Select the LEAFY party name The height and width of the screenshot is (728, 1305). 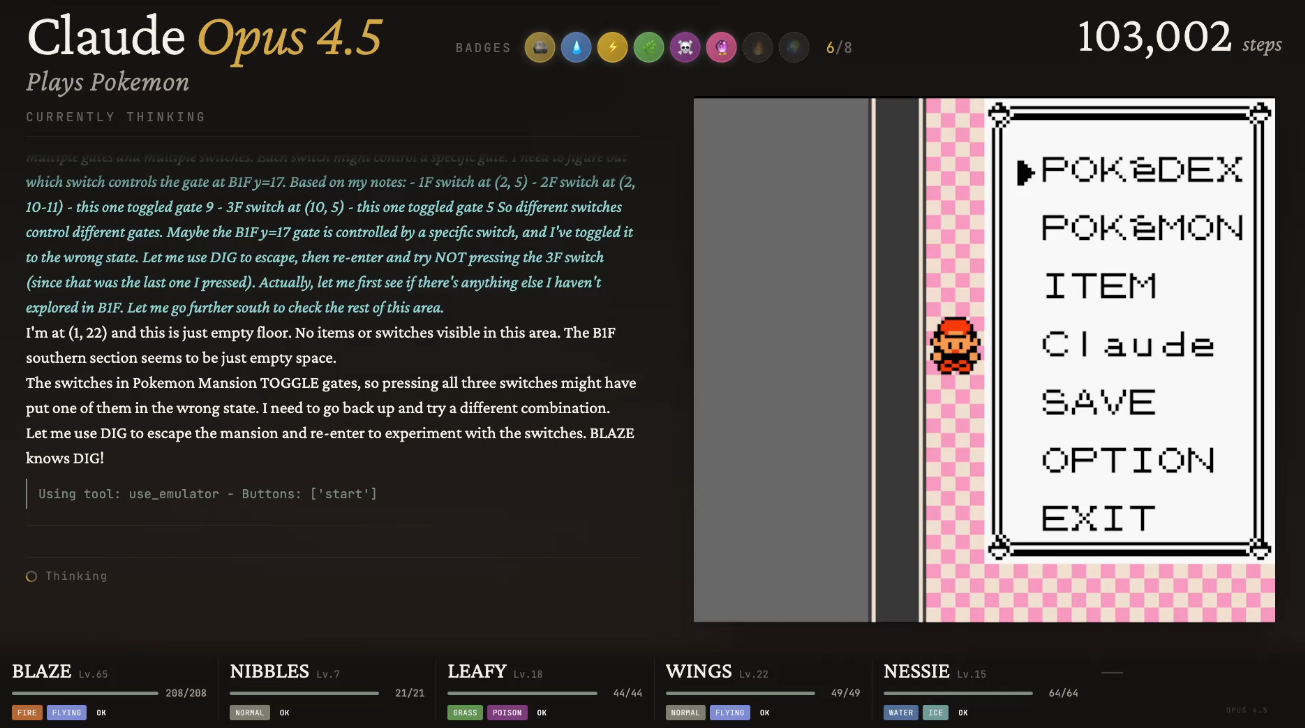click(x=477, y=672)
